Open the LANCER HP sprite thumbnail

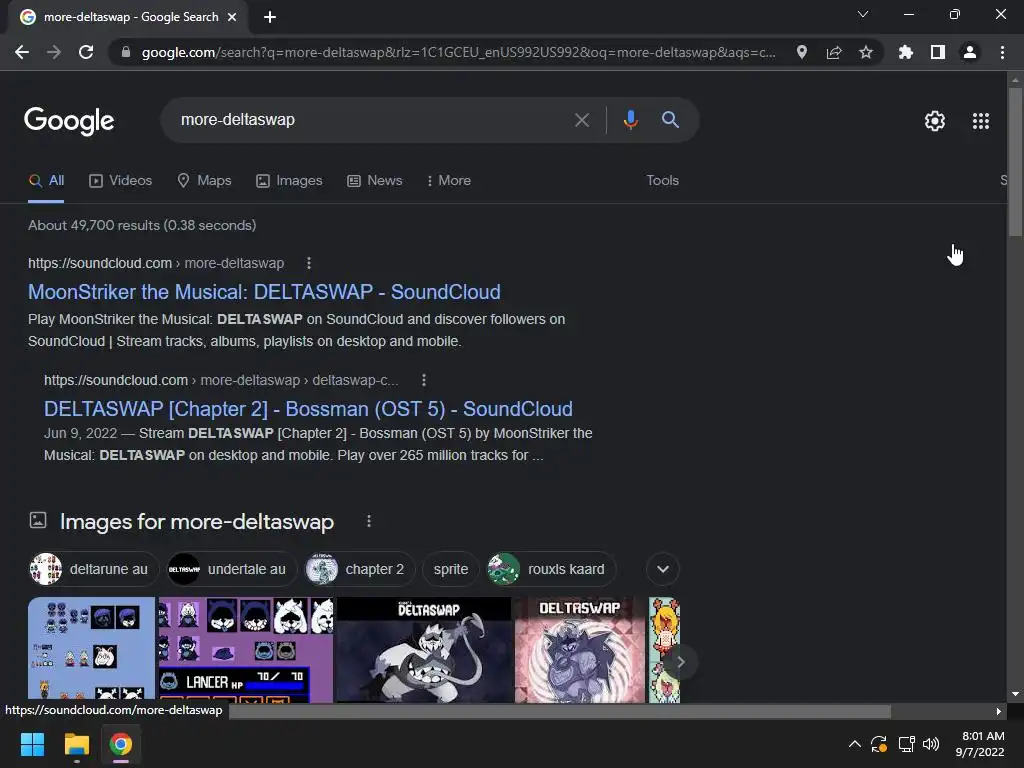coord(246,650)
